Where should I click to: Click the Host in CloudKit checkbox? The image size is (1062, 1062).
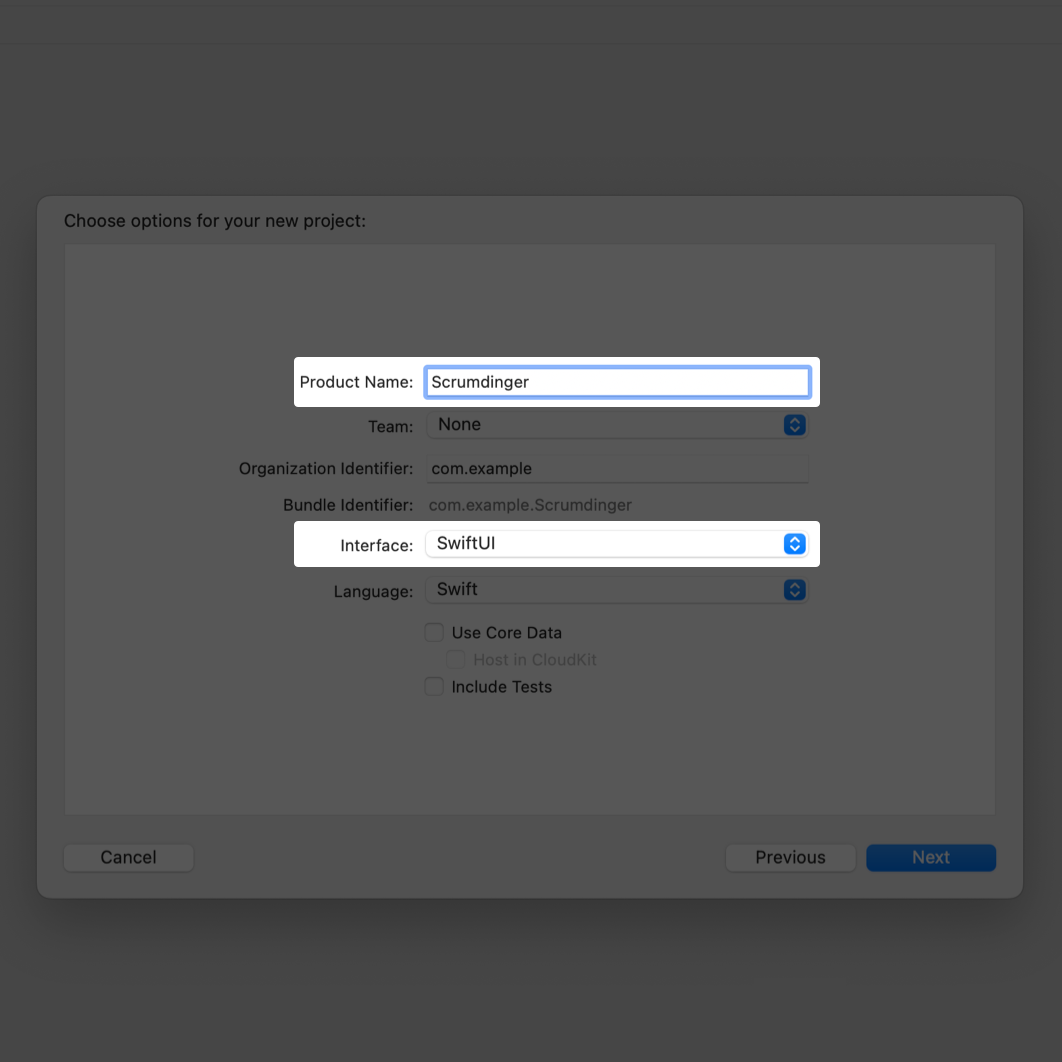[456, 659]
